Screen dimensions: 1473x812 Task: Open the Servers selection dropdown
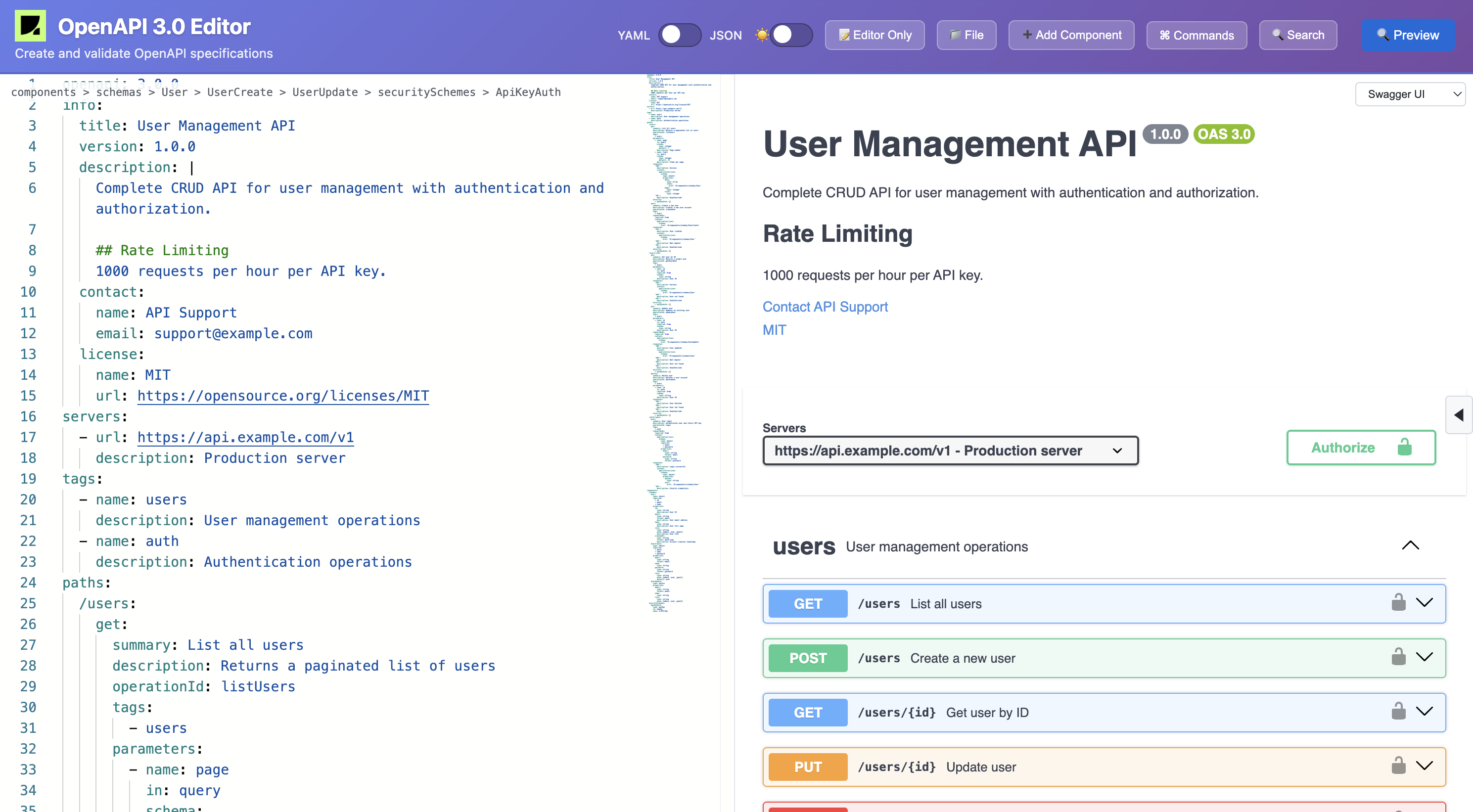(950, 451)
